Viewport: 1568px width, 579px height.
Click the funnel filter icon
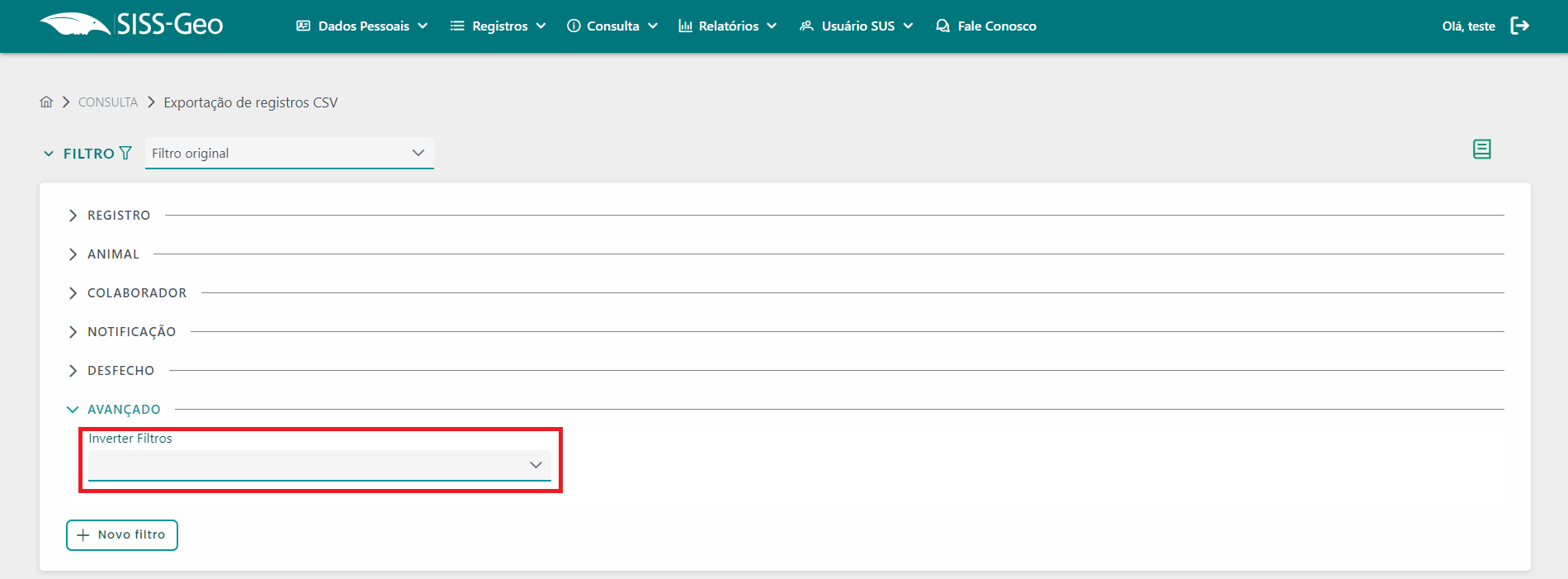pyautogui.click(x=125, y=153)
